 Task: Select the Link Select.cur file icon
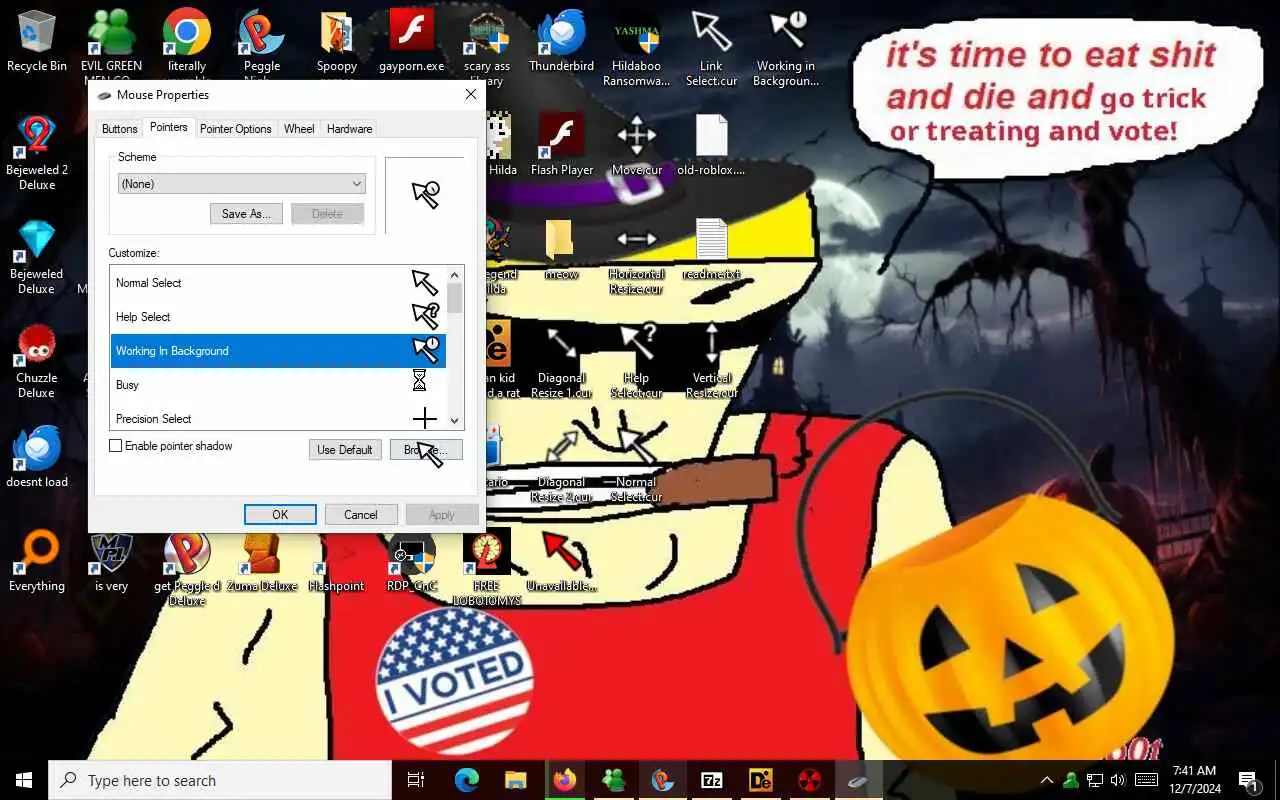711,48
